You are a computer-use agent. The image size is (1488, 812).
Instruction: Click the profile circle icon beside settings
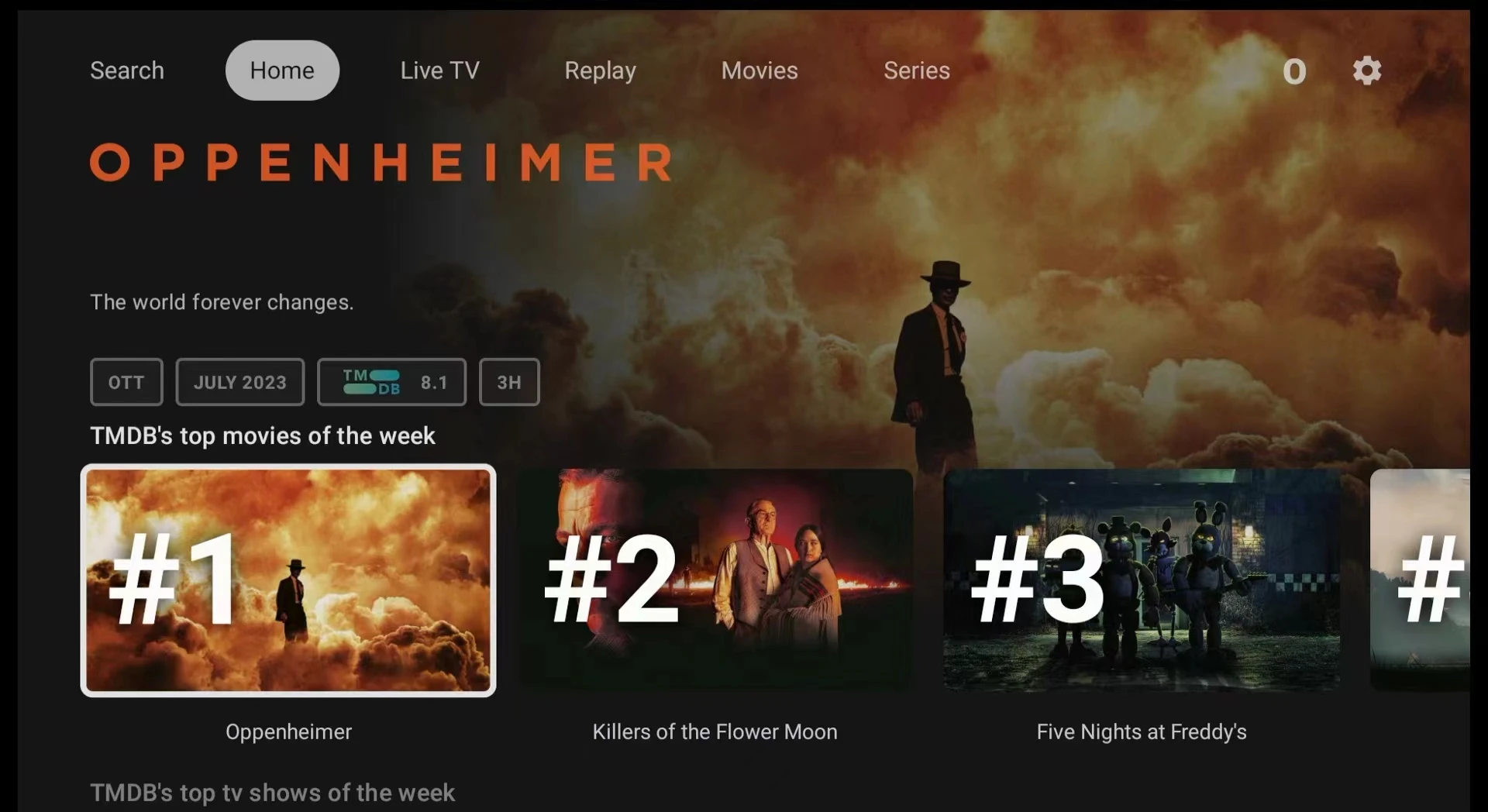click(1294, 71)
